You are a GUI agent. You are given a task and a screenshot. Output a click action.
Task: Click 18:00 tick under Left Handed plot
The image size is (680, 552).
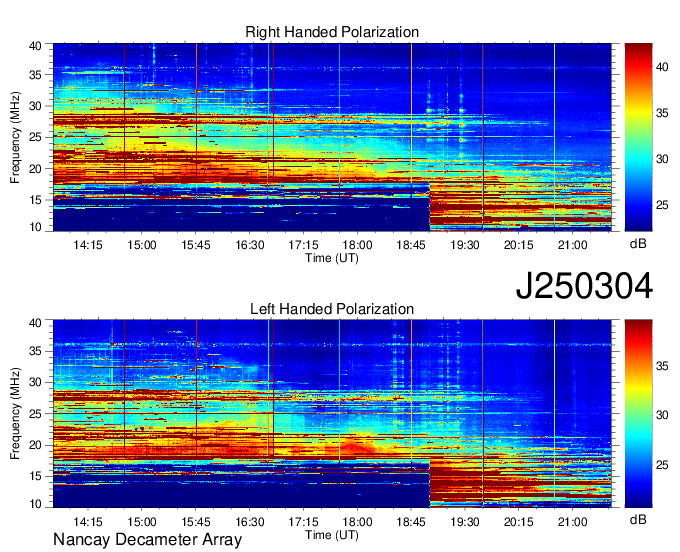click(x=357, y=522)
